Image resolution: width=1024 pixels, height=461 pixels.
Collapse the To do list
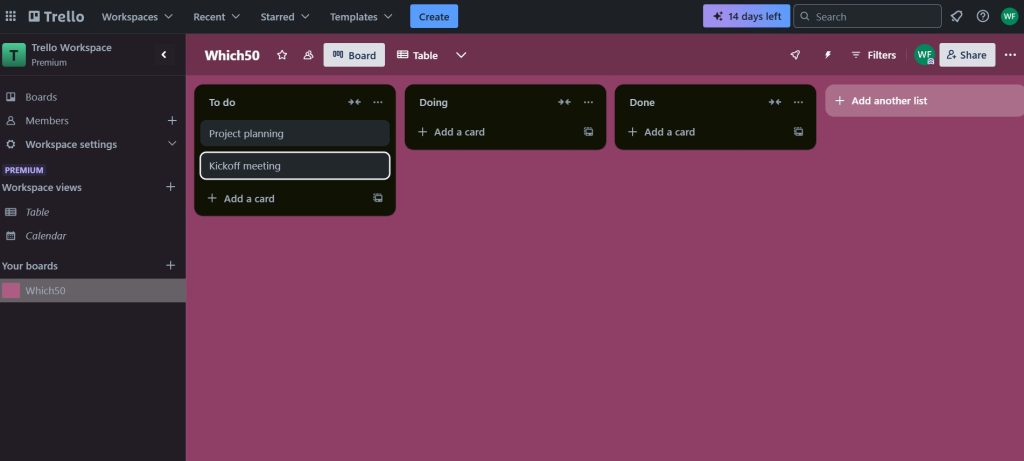[x=354, y=103]
